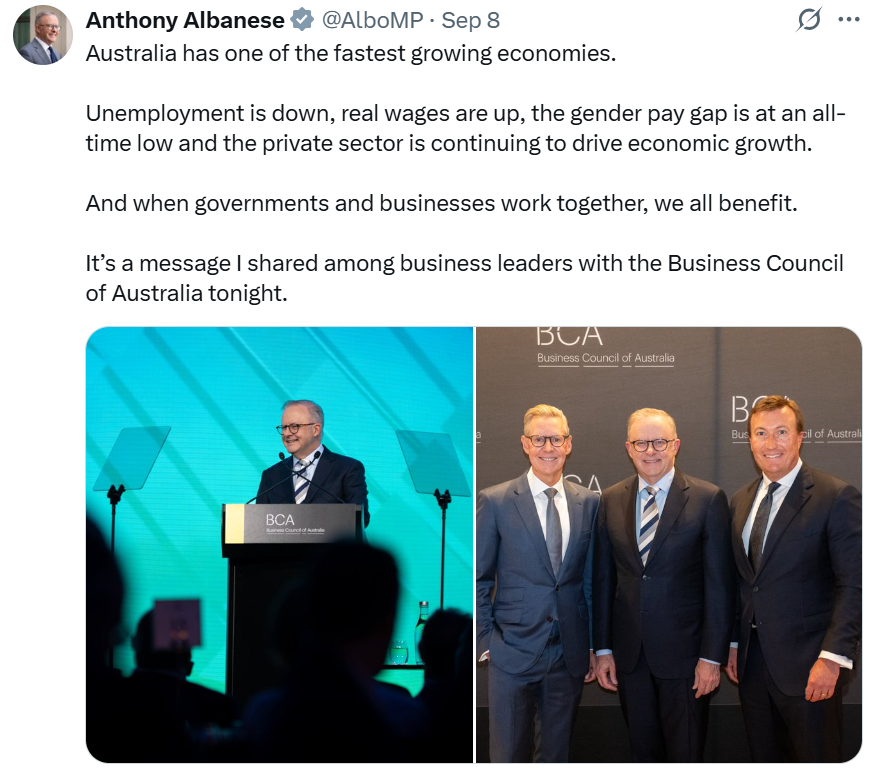Open the left photo of the podium speech

point(279,545)
